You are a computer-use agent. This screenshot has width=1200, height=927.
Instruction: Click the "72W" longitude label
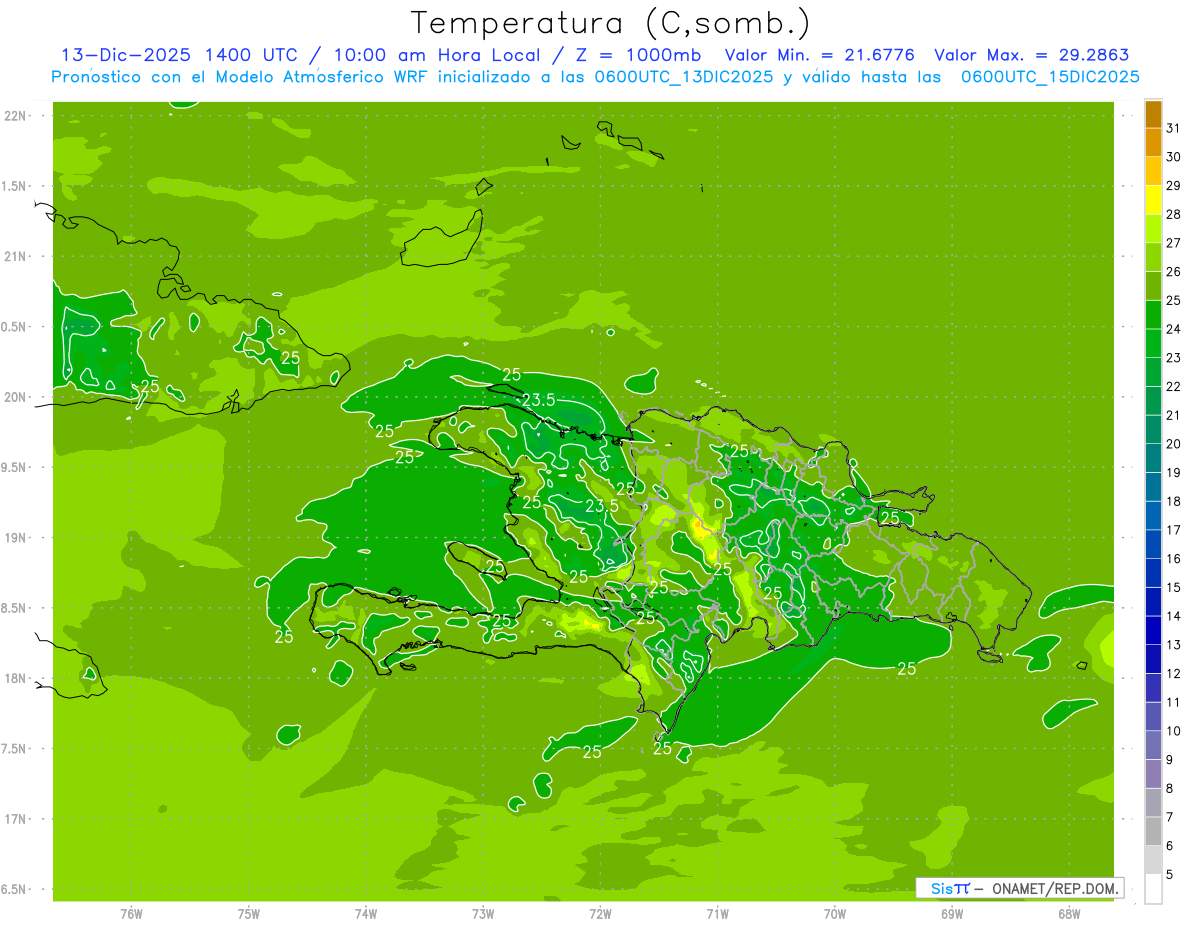point(600,913)
